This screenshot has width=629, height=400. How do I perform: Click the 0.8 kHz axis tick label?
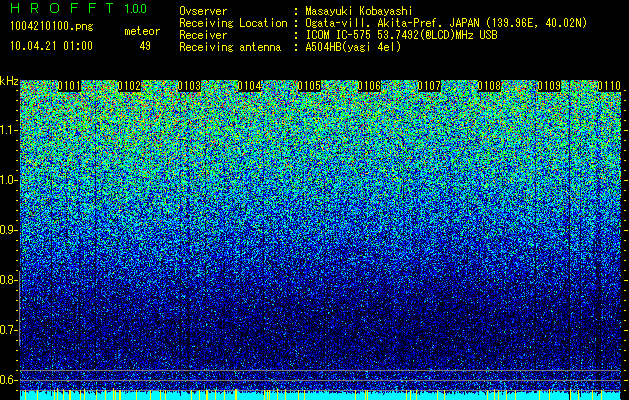coord(8,280)
